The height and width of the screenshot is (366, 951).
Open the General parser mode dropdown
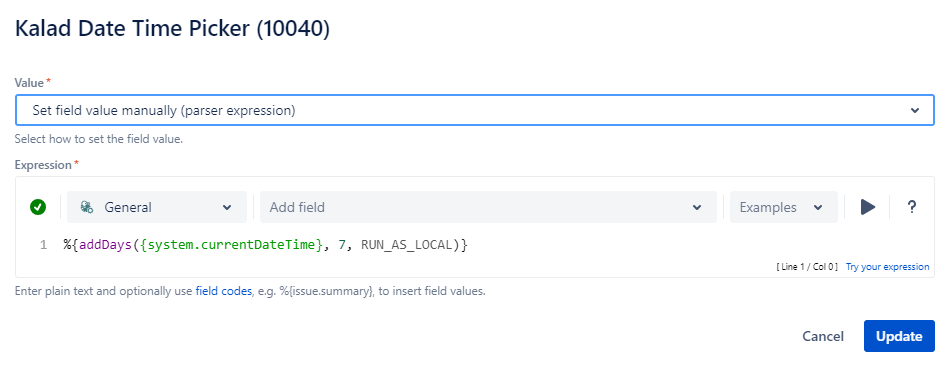click(156, 207)
